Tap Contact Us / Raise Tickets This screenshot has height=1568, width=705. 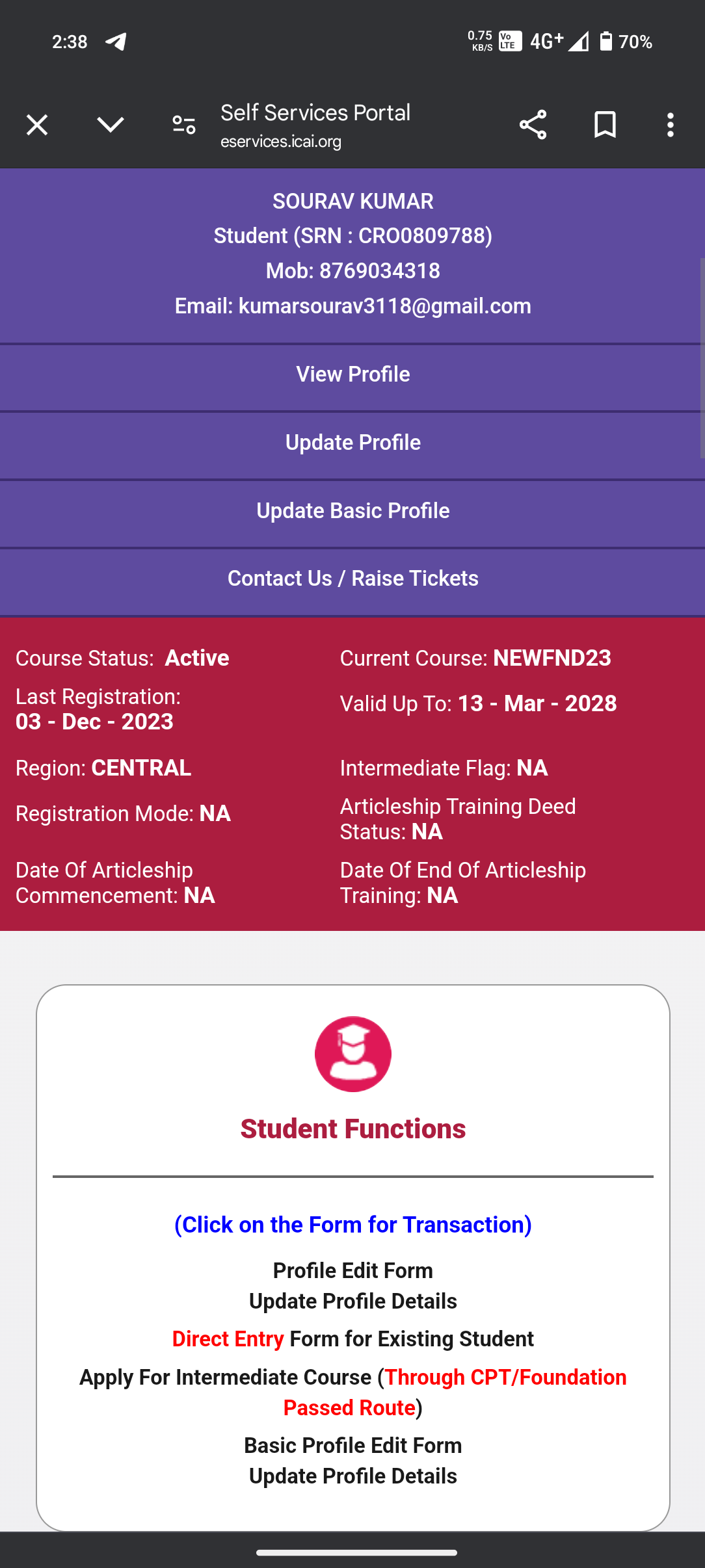tap(353, 579)
